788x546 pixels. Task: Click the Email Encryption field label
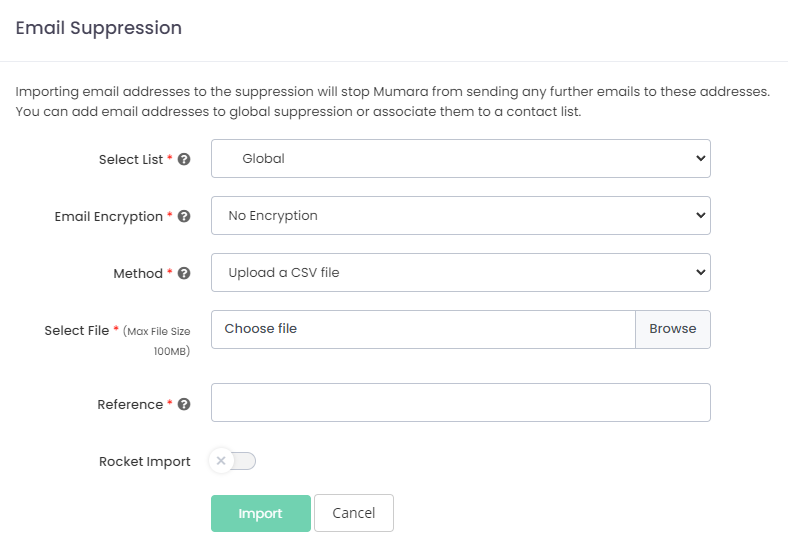pos(108,217)
